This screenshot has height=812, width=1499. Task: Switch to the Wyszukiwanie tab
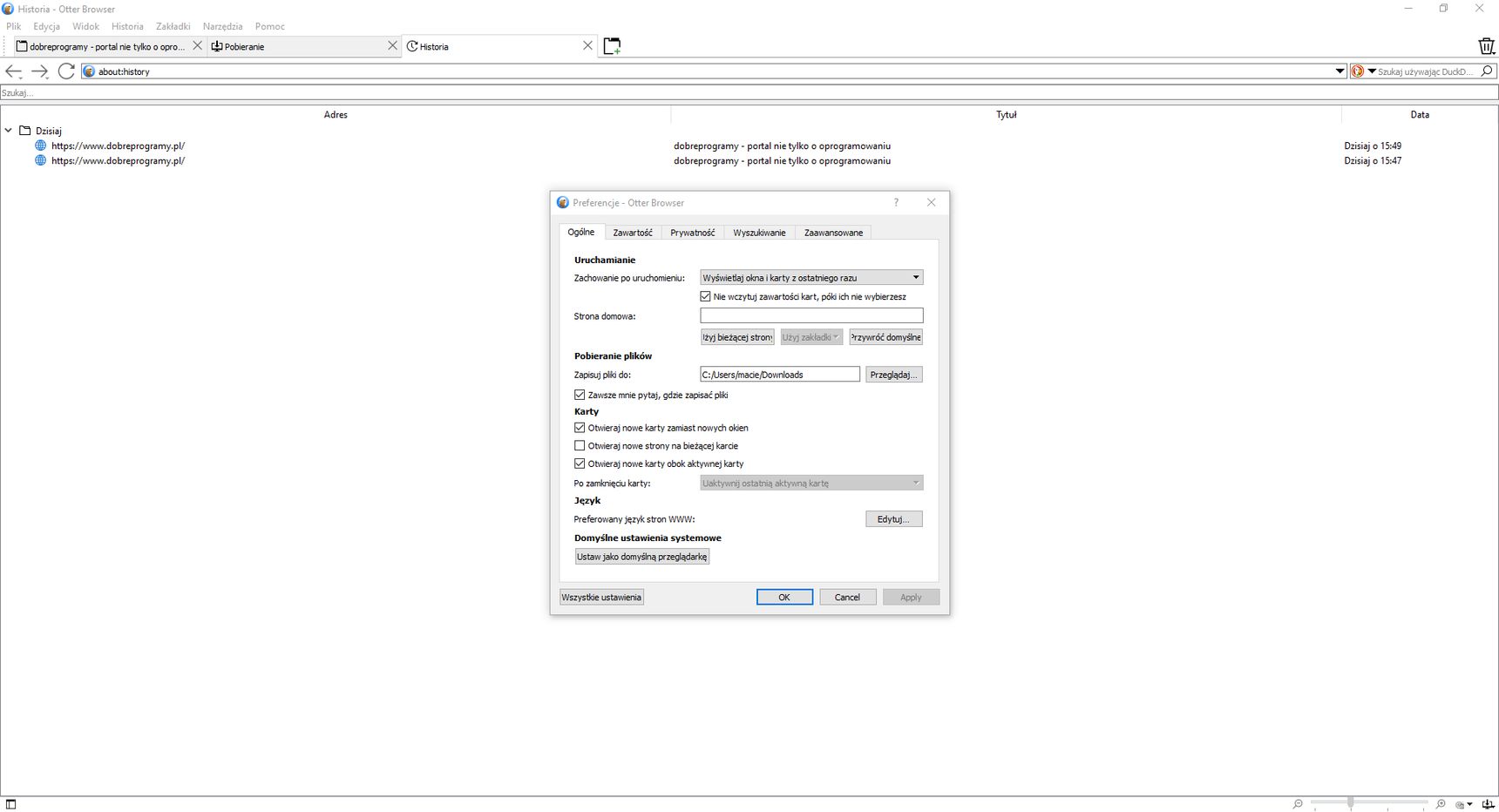(759, 233)
